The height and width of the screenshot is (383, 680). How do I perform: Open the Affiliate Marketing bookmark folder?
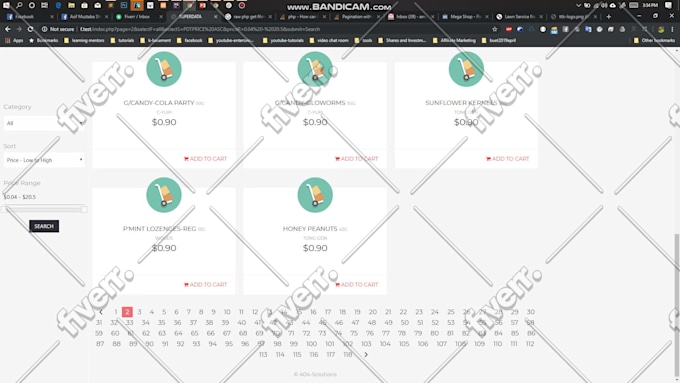454,40
